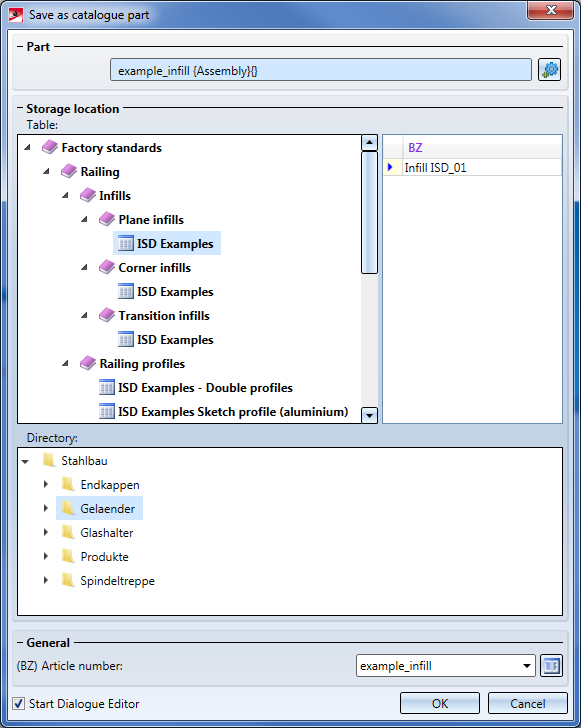Click the OK button
Screen dimensions: 581x728
pos(440,703)
